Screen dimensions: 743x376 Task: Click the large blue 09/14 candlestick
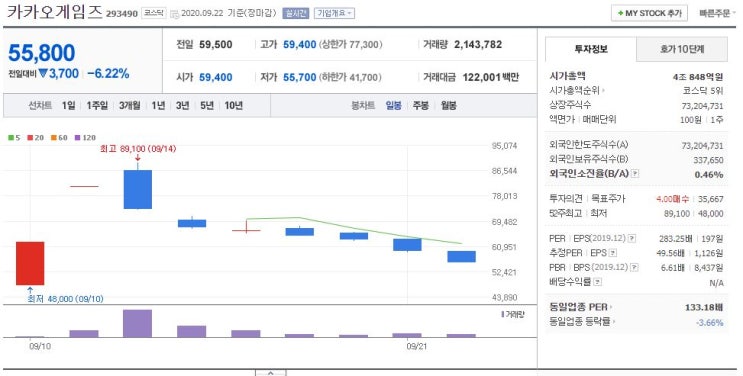click(138, 189)
